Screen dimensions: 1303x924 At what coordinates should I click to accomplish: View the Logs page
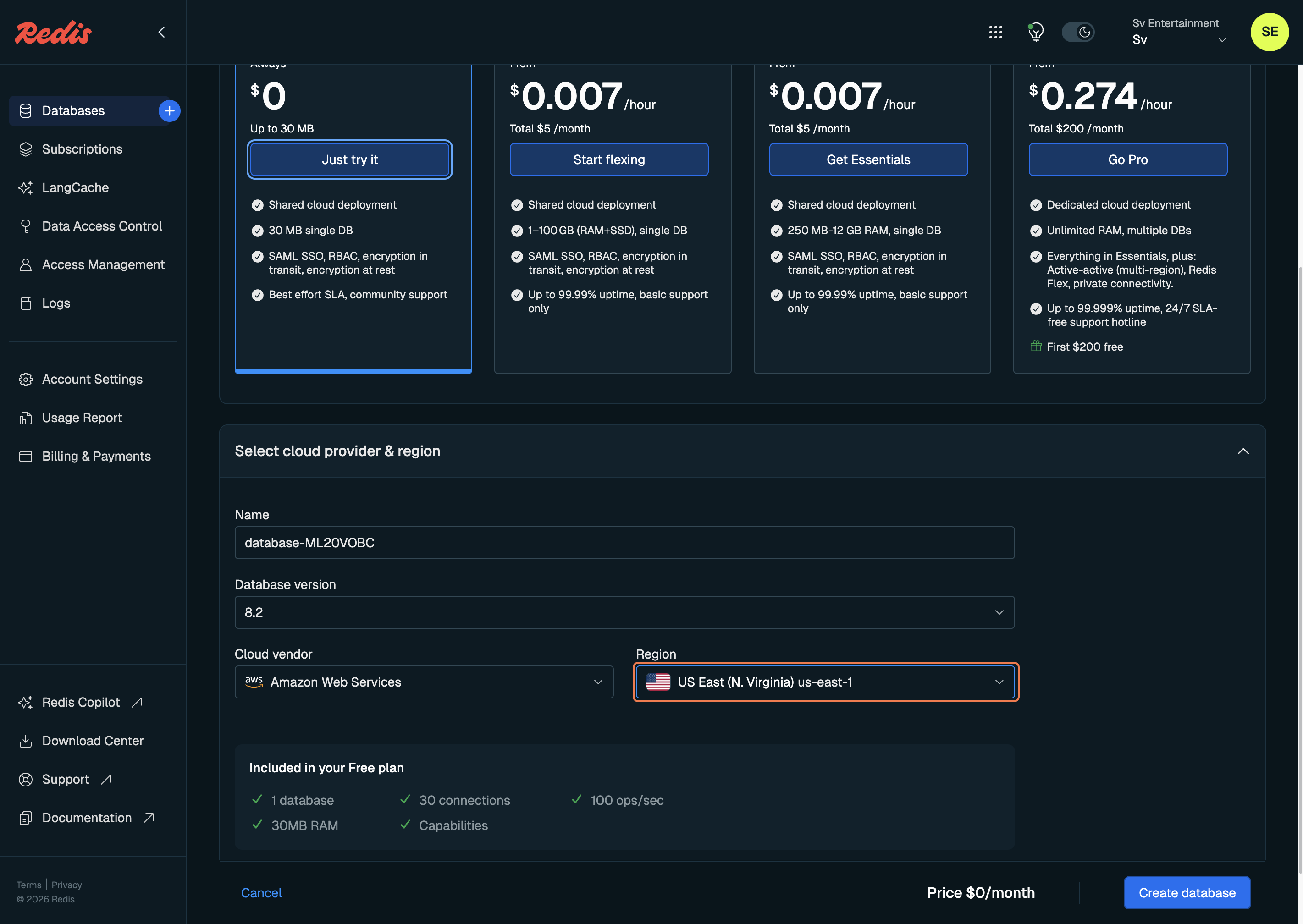(x=55, y=302)
